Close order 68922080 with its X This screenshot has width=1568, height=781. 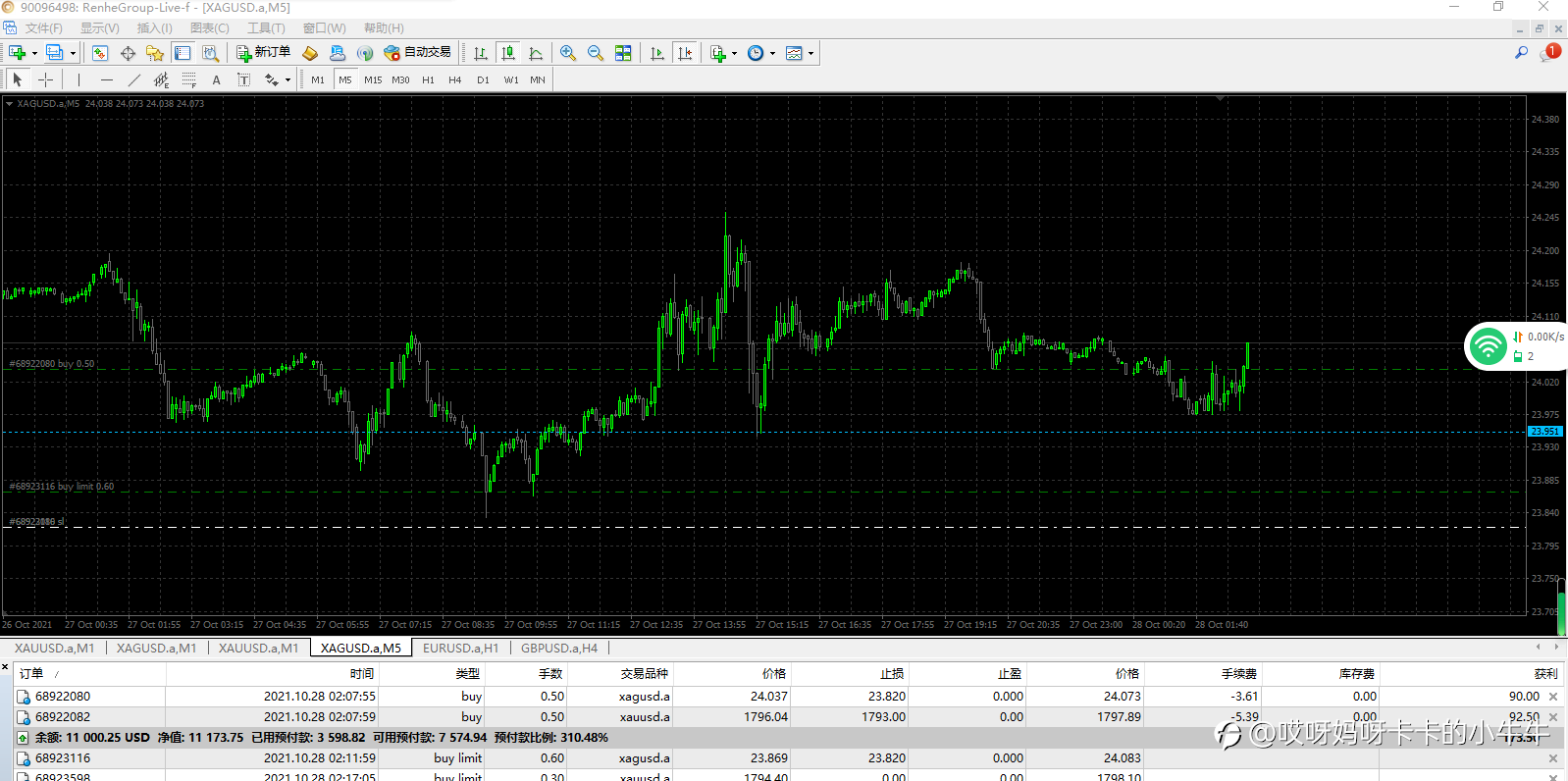(1553, 697)
